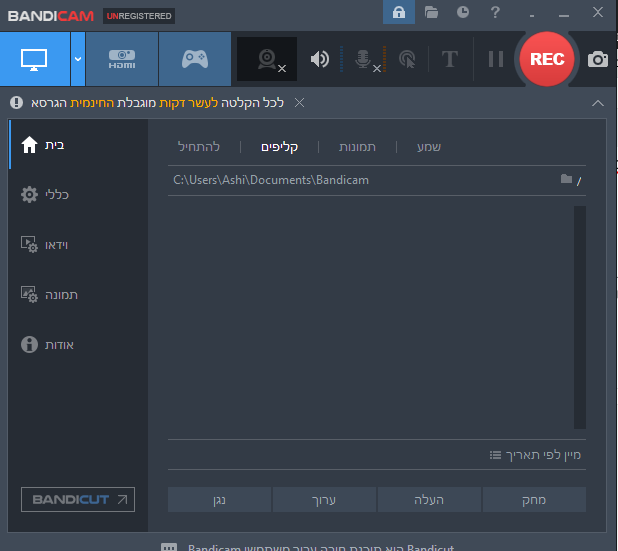The image size is (618, 551).
Task: Click the lock icon in title bar
Action: tap(399, 12)
